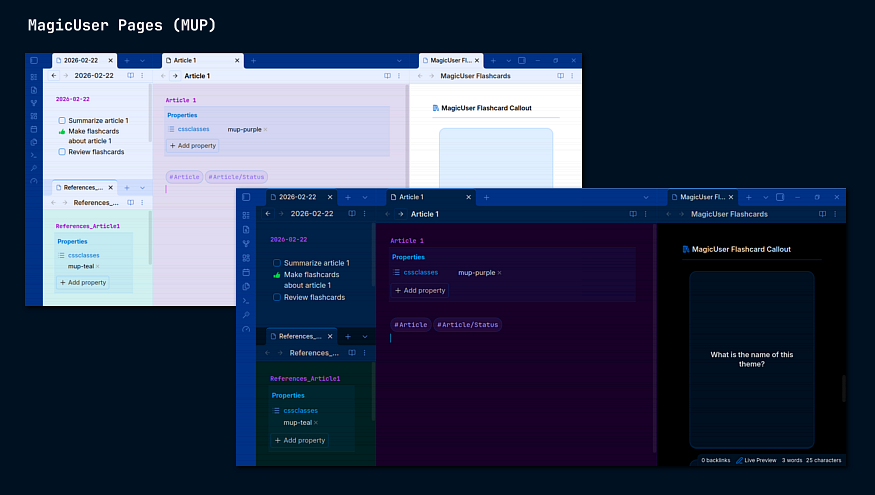This screenshot has height=495, width=875.
Task: Switch to dark window References_... tab
Action: [301, 337]
